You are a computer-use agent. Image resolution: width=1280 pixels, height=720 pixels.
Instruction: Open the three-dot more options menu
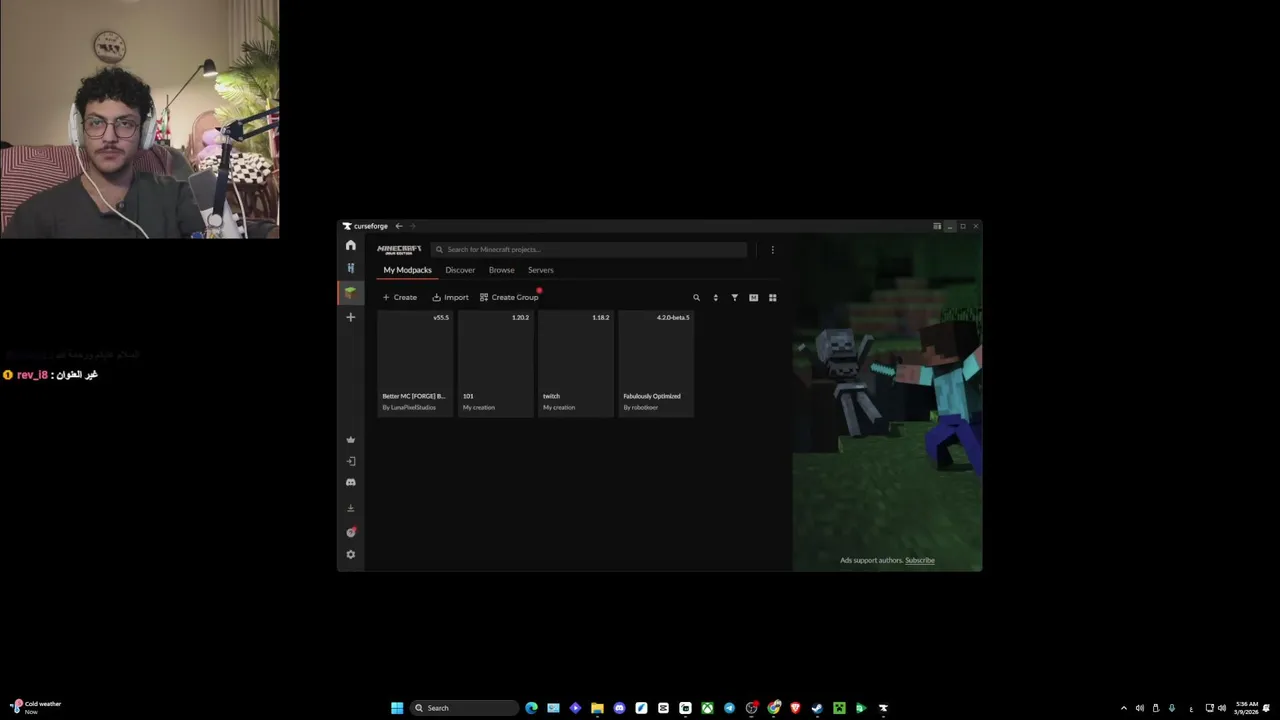pyautogui.click(x=772, y=249)
